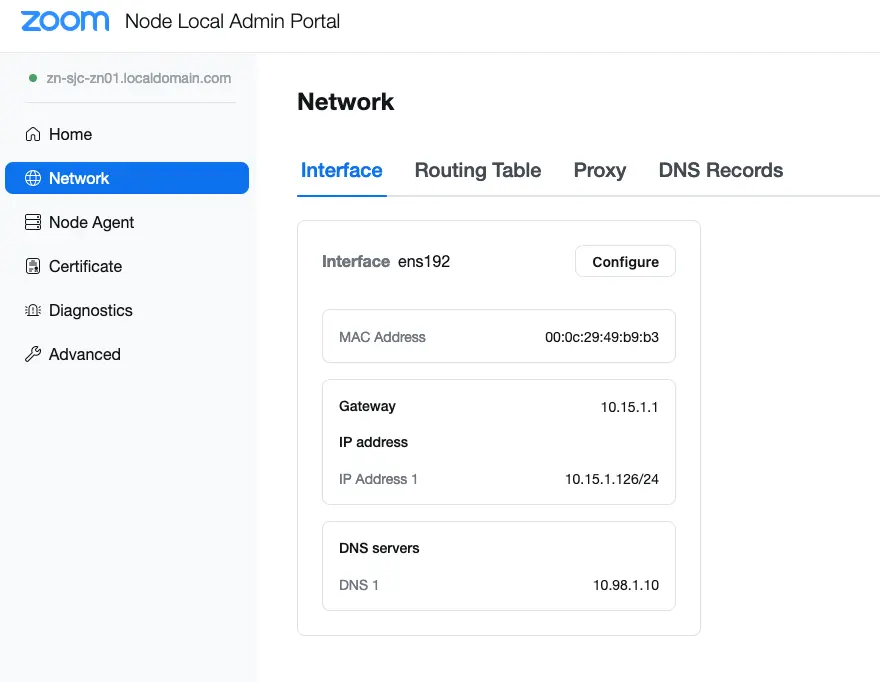Click the Advanced wrench icon
This screenshot has height=682, width=880.
[x=33, y=354]
